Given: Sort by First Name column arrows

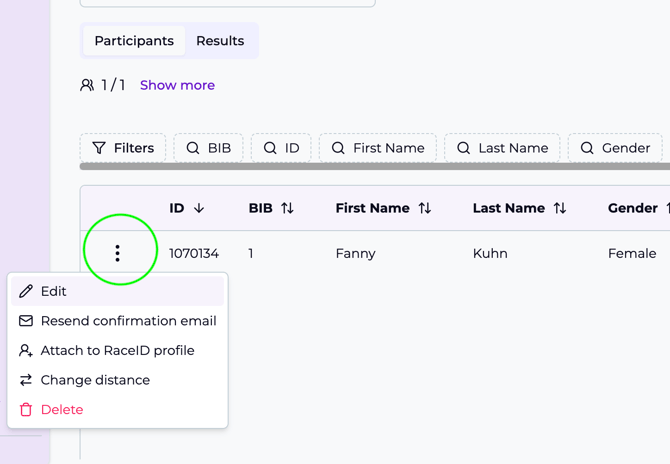Looking at the screenshot, I should (425, 208).
